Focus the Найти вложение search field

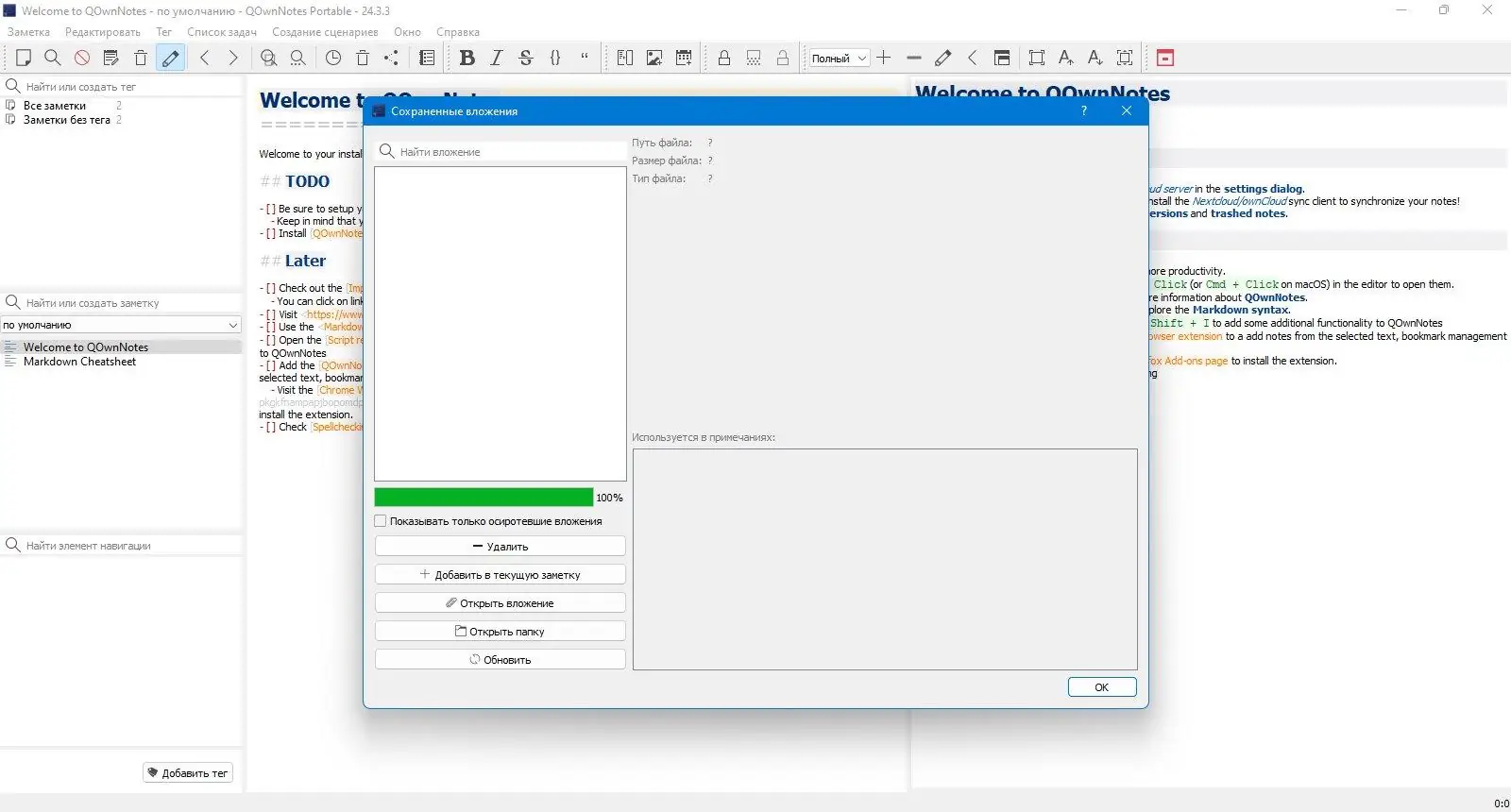(501, 152)
